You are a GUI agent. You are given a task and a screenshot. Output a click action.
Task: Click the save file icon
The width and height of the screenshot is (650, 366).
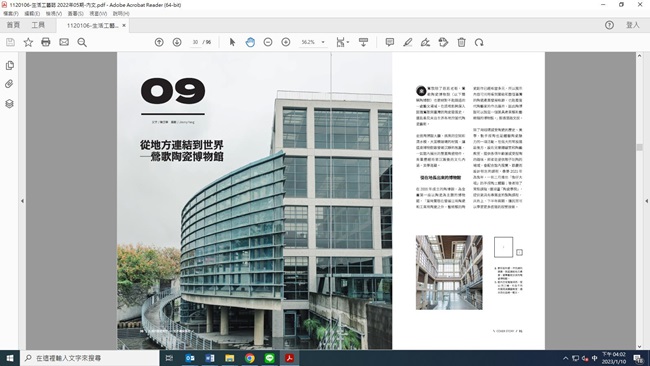10,42
